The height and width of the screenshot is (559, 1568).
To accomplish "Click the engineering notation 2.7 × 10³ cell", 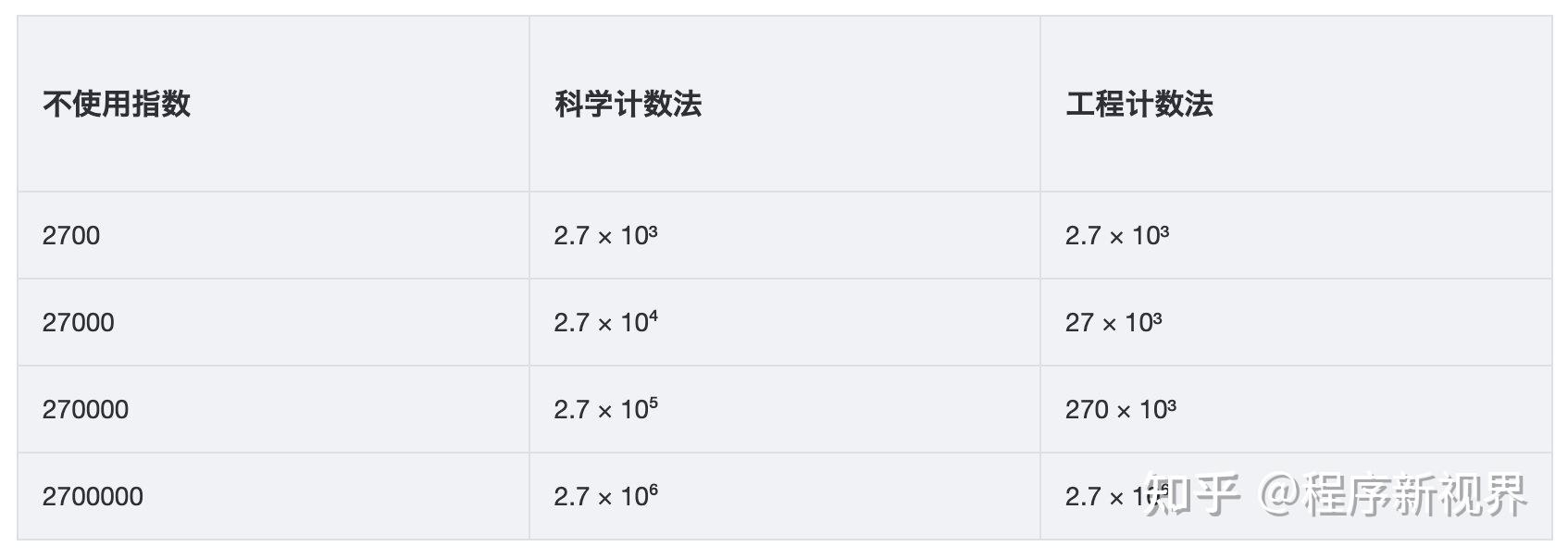I will click(1296, 235).
